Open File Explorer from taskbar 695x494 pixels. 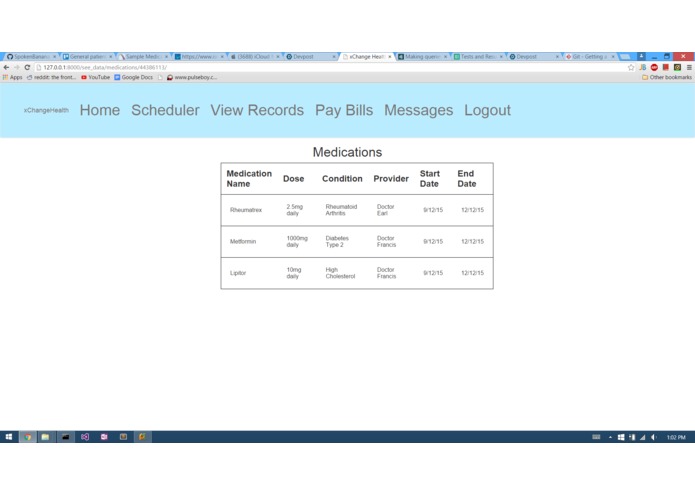[45, 437]
